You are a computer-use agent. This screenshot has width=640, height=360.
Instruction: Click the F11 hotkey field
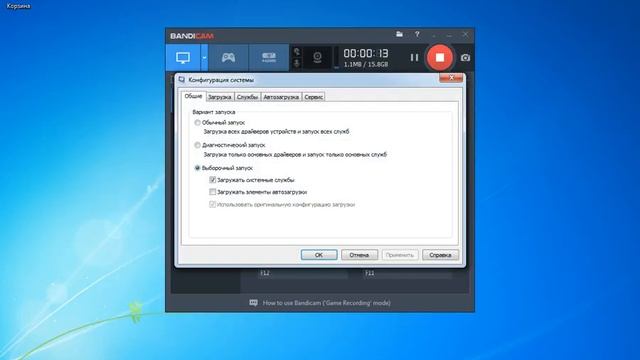pos(407,273)
